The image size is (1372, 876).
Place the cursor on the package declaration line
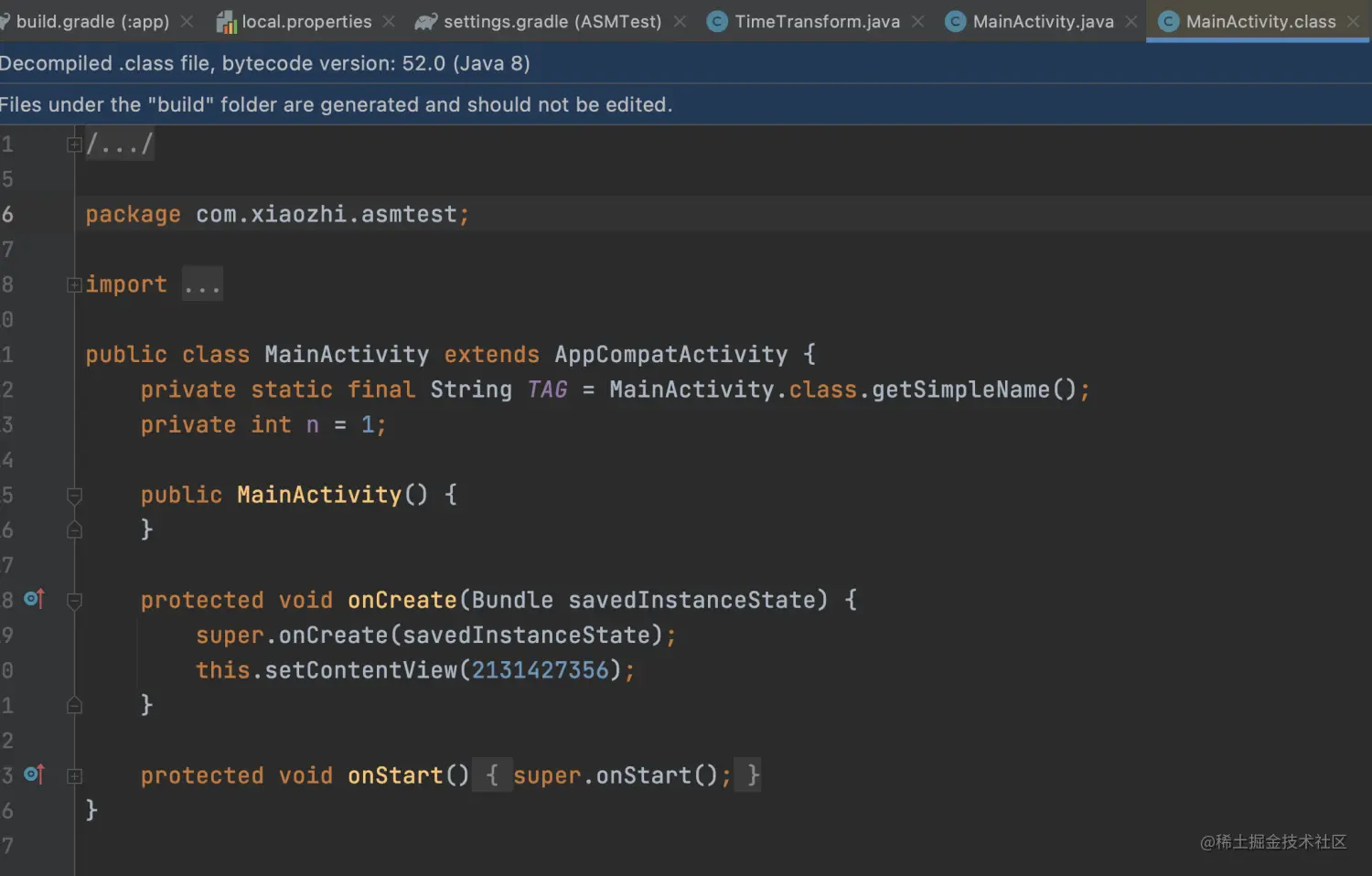click(723, 214)
